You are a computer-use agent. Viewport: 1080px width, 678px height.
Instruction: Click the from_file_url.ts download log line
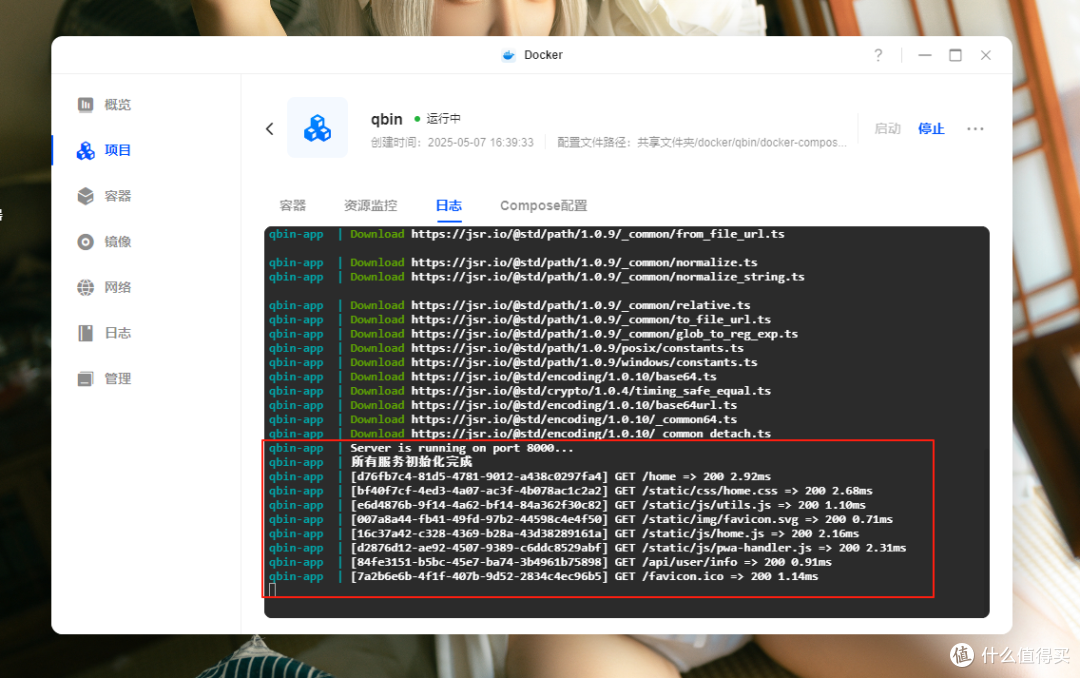tap(568, 234)
